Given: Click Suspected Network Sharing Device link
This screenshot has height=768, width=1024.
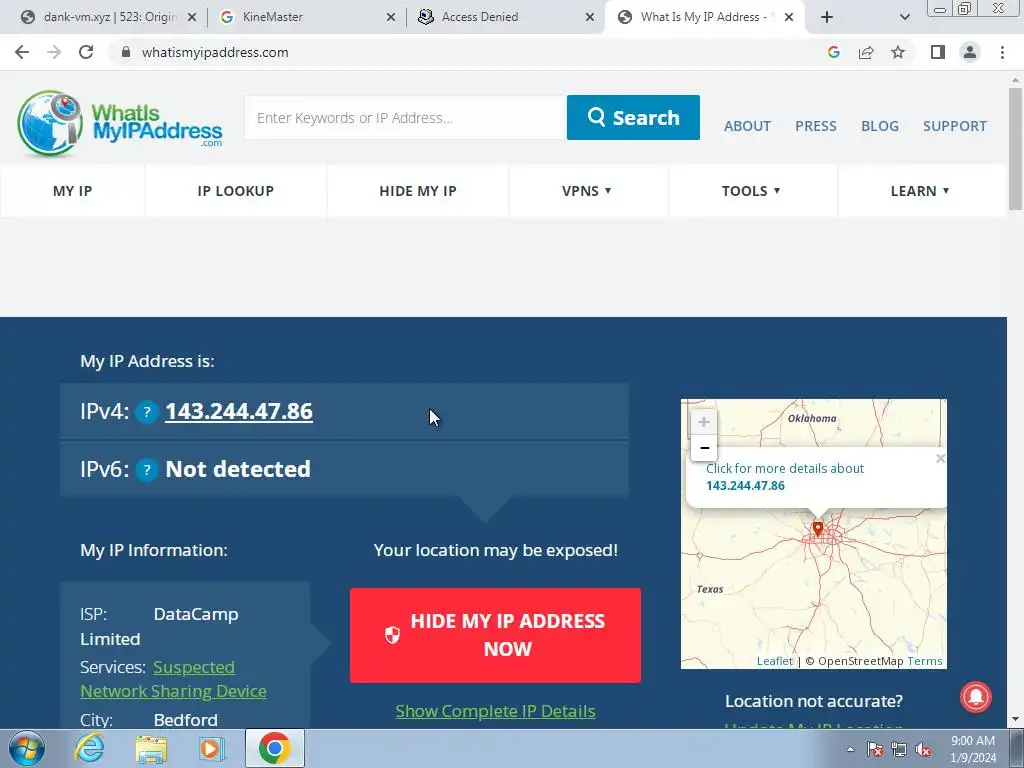Looking at the screenshot, I should pos(173,679).
